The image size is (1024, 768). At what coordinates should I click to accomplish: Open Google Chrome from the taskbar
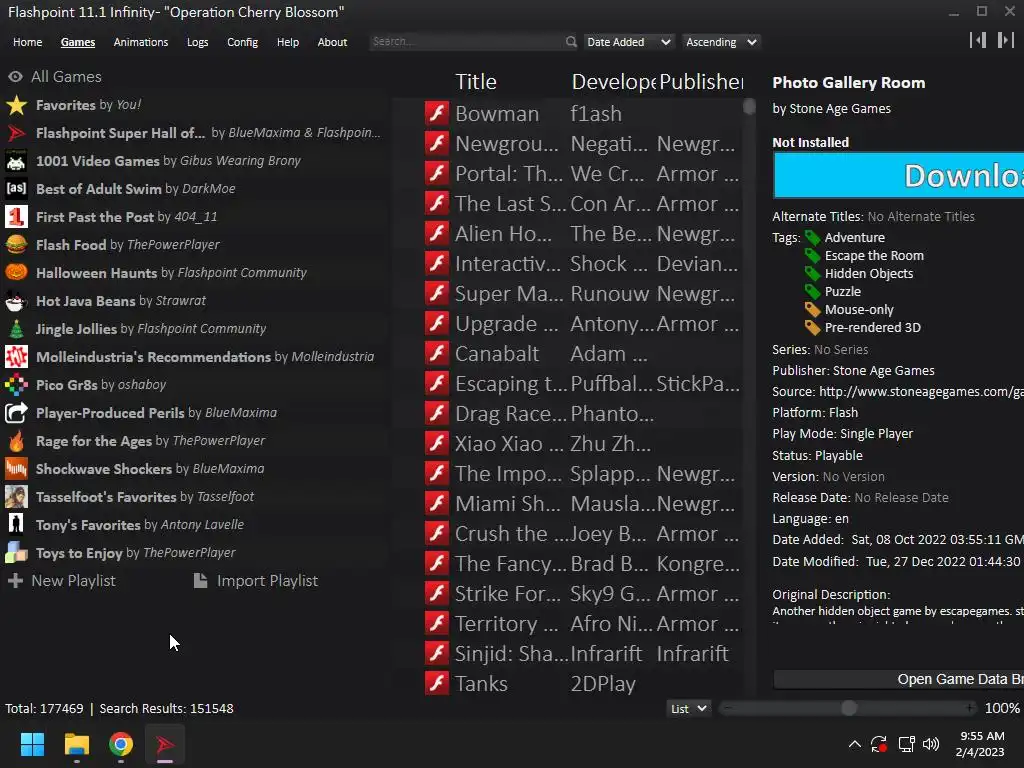pos(121,744)
